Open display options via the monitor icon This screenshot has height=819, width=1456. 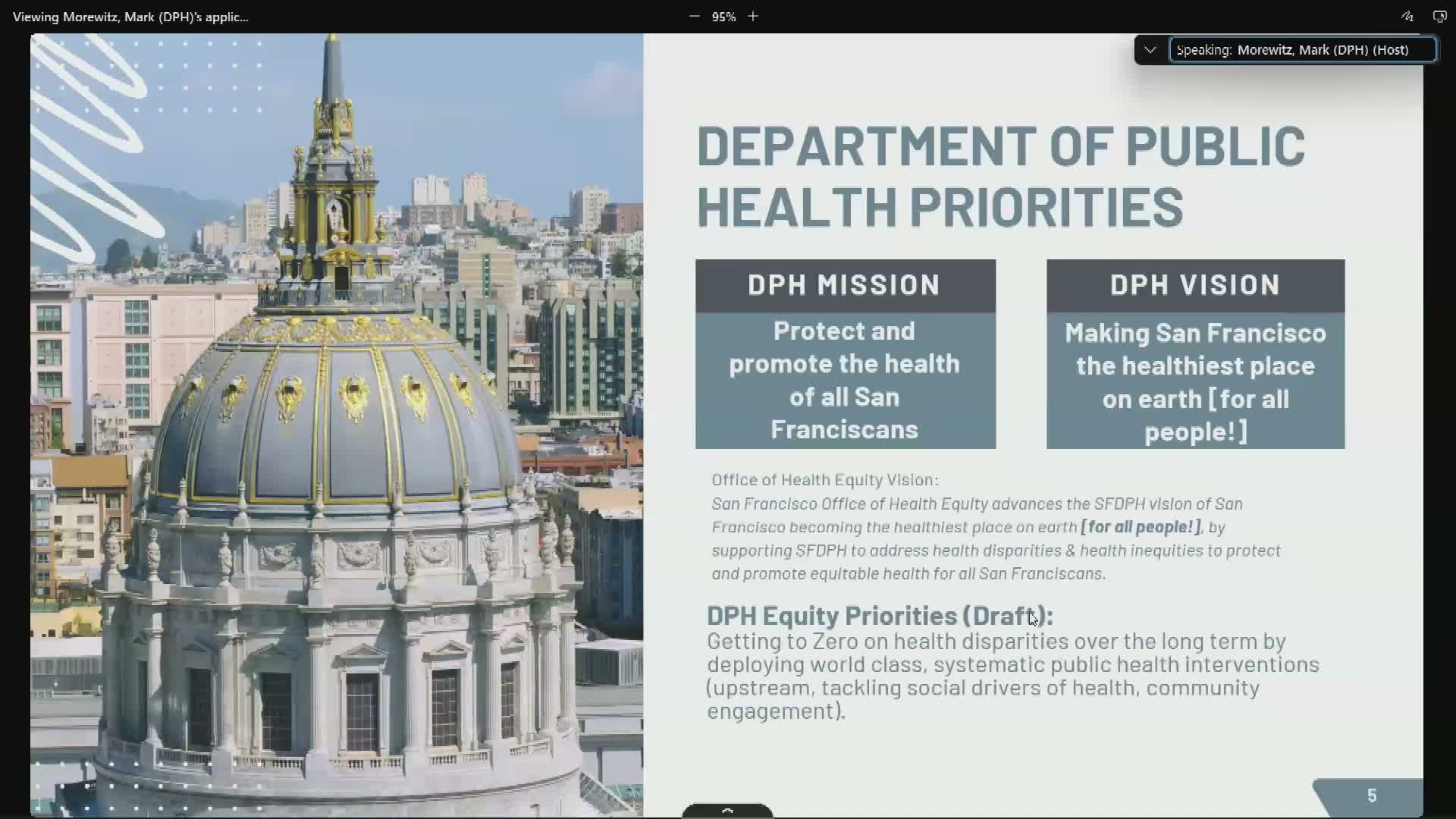tap(1439, 16)
